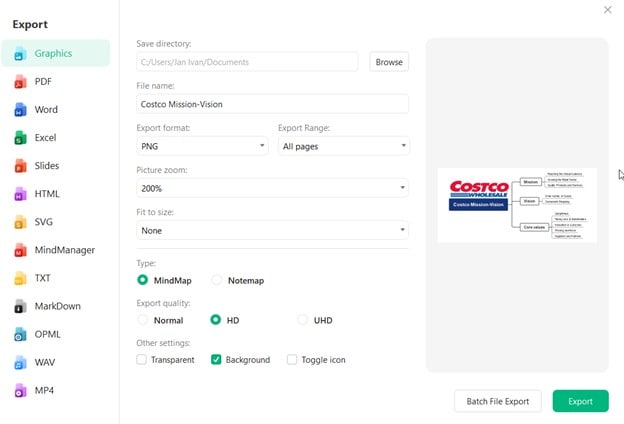Select the HTML format icon
624x424 pixels.
[x=21, y=194]
